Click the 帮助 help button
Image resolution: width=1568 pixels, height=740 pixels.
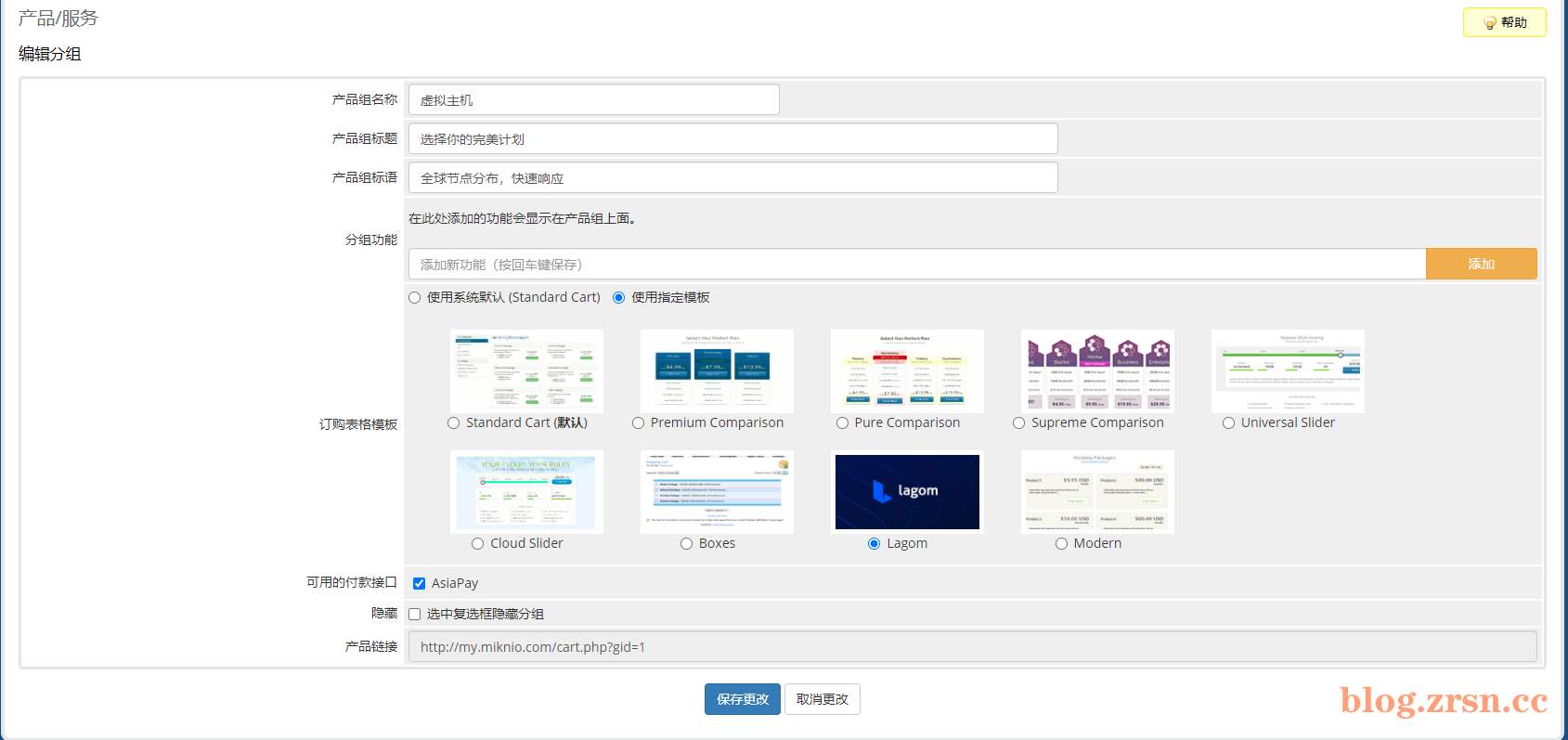pos(1504,22)
